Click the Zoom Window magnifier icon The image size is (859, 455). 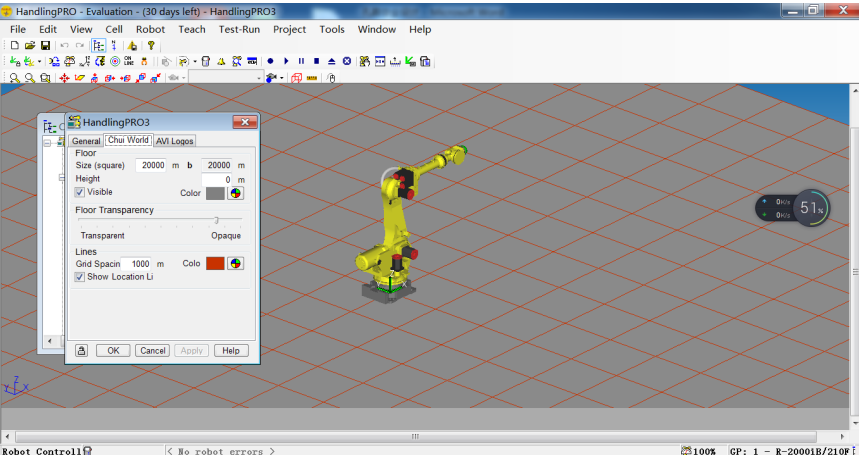(x=45, y=78)
